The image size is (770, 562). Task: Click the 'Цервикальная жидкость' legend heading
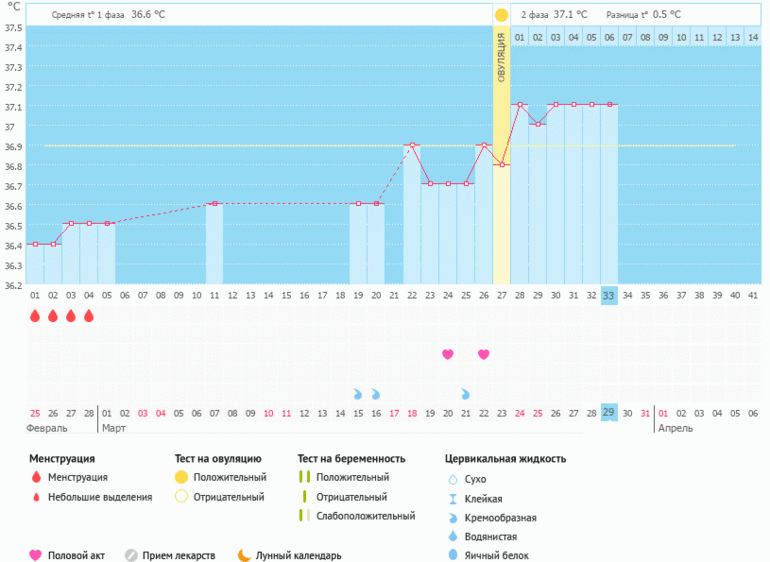505,459
